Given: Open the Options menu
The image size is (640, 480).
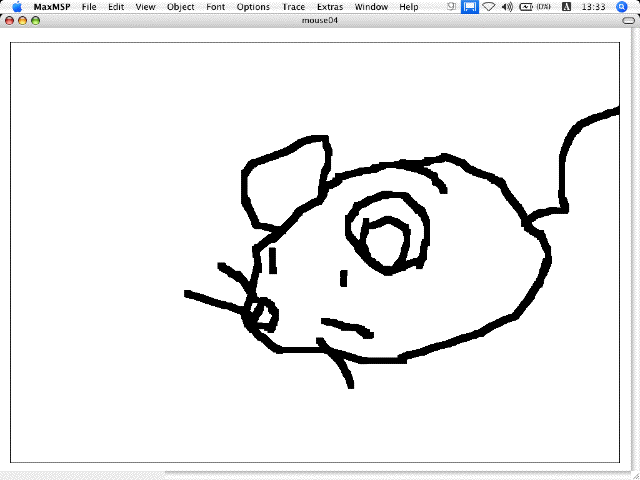Looking at the screenshot, I should [x=253, y=7].
